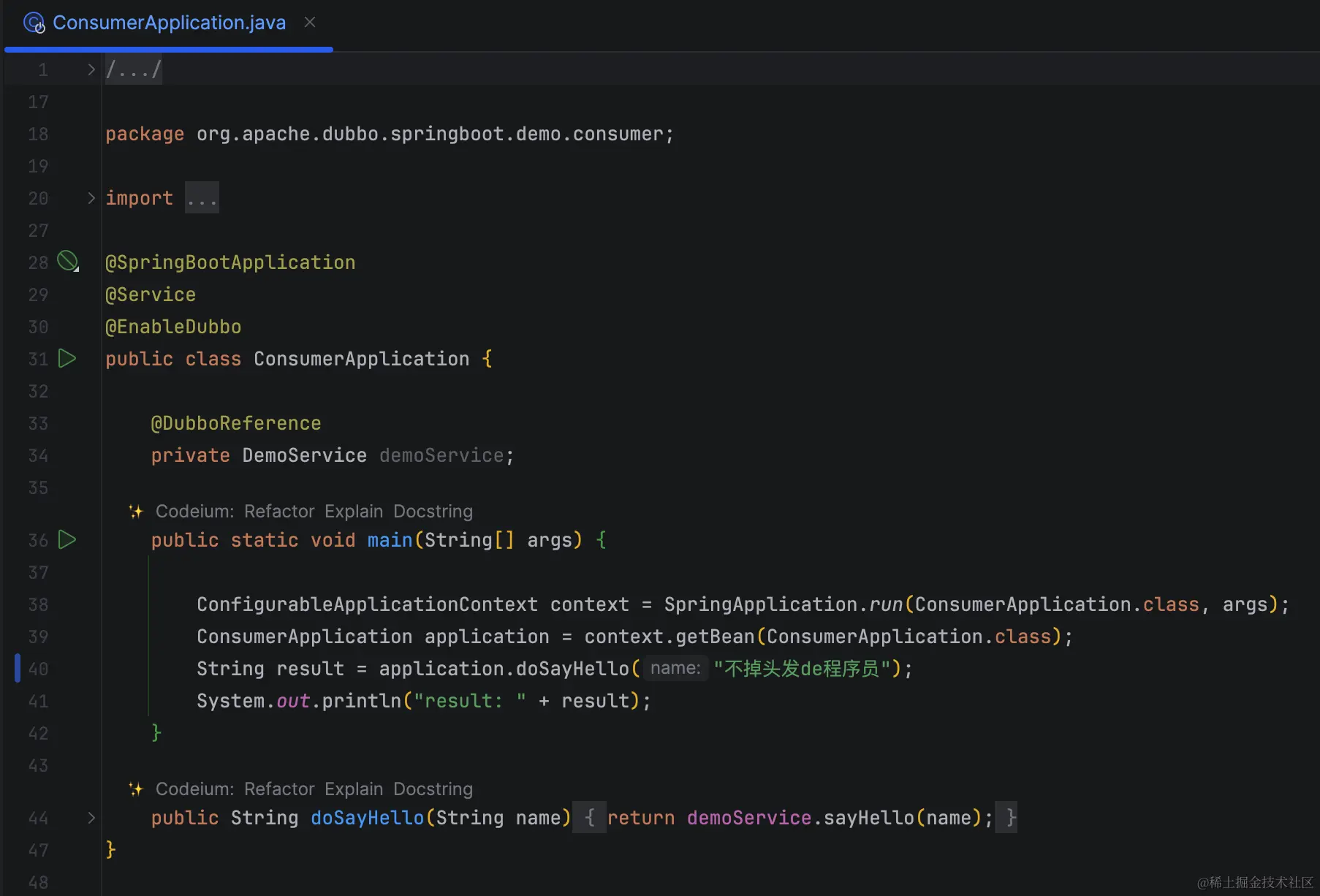1320x896 pixels.
Task: Click Docstring lens above doSayHello method
Action: pos(433,789)
